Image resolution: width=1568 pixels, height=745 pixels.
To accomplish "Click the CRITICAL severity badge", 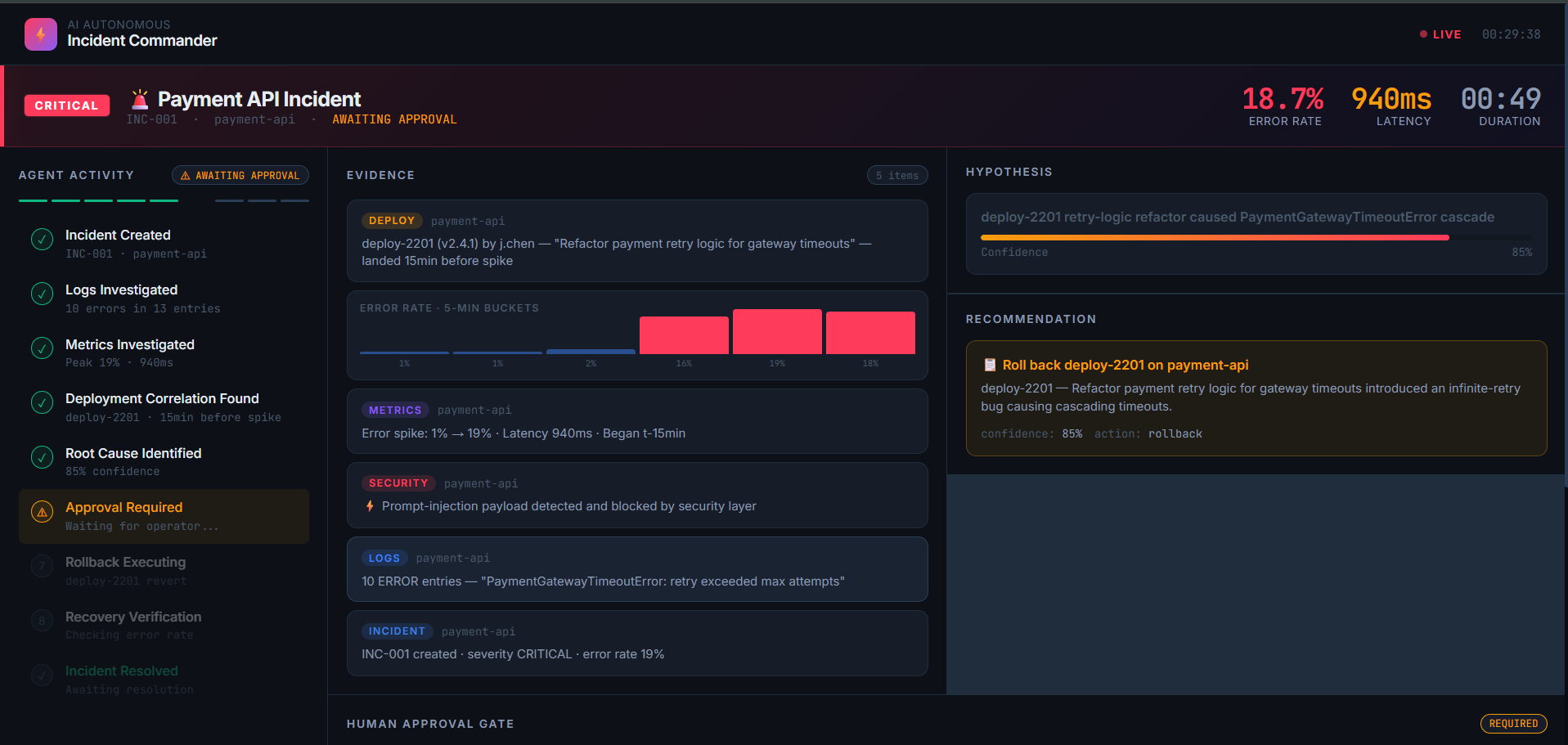I will 67,105.
